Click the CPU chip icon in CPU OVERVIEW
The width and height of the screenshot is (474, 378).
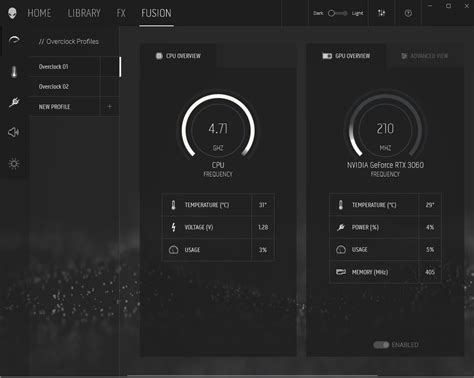pos(159,56)
